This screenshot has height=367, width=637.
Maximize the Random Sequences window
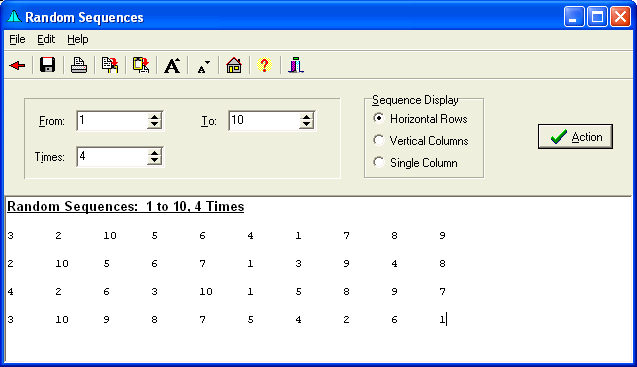tap(597, 17)
